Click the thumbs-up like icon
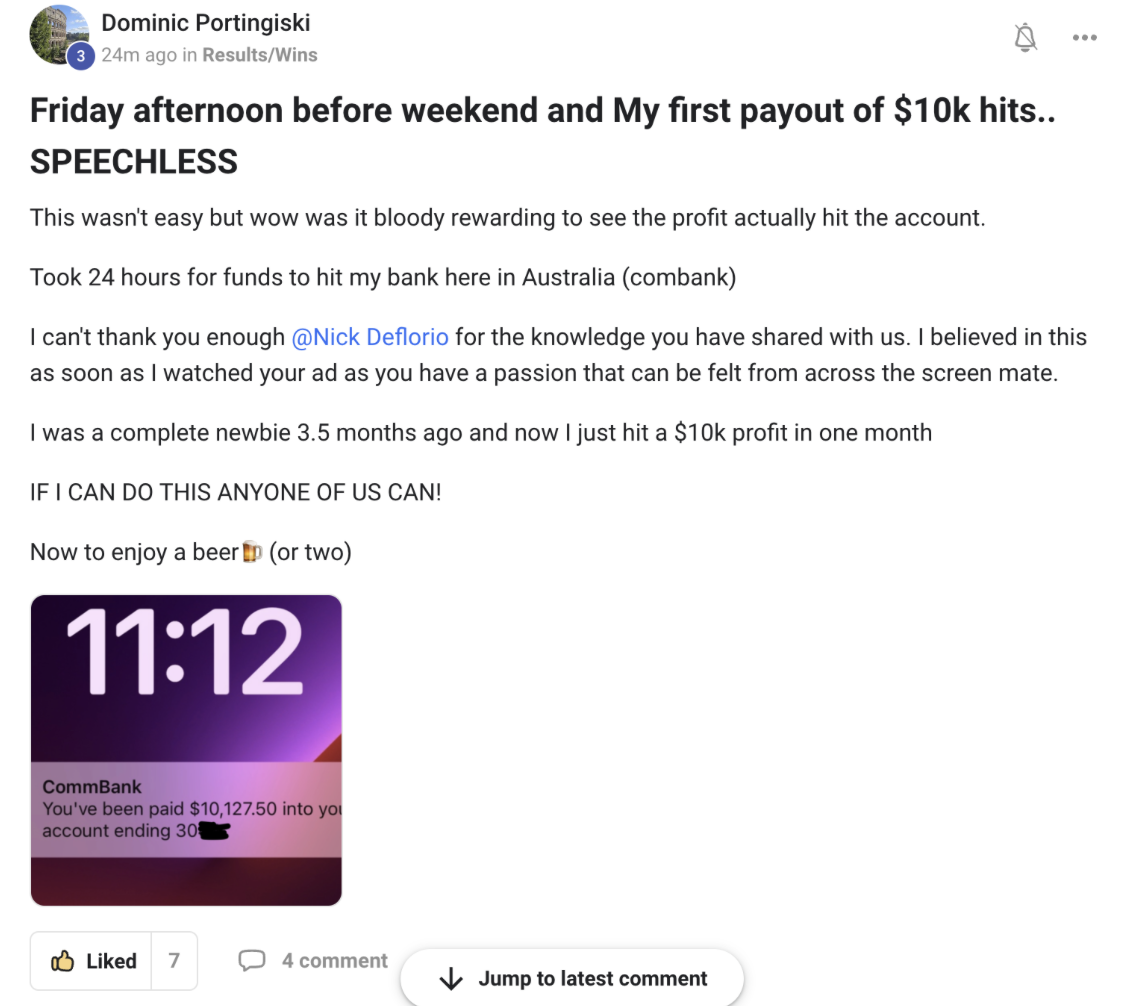 click(63, 961)
